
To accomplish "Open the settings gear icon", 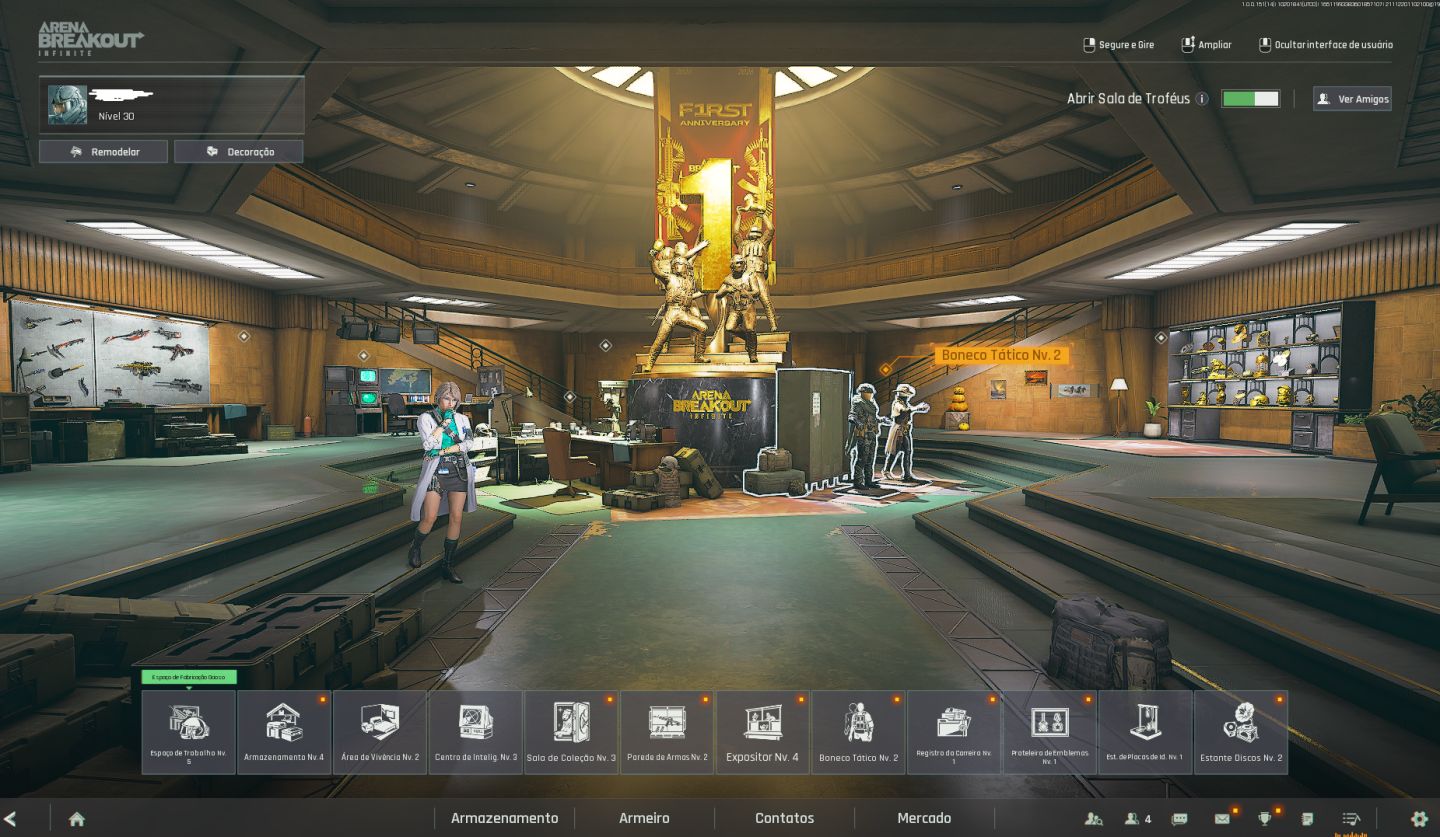I will tap(1419, 818).
